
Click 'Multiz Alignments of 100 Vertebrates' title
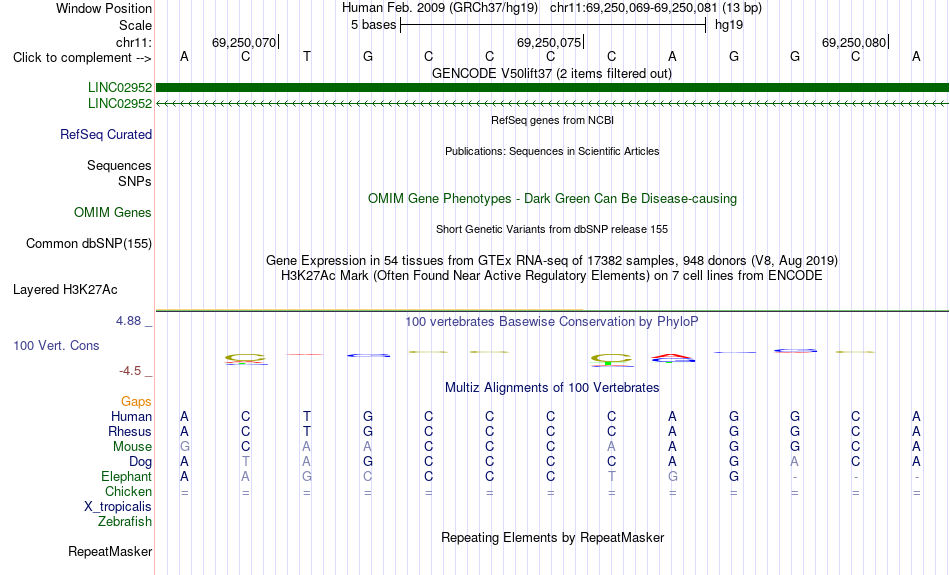tap(552, 387)
